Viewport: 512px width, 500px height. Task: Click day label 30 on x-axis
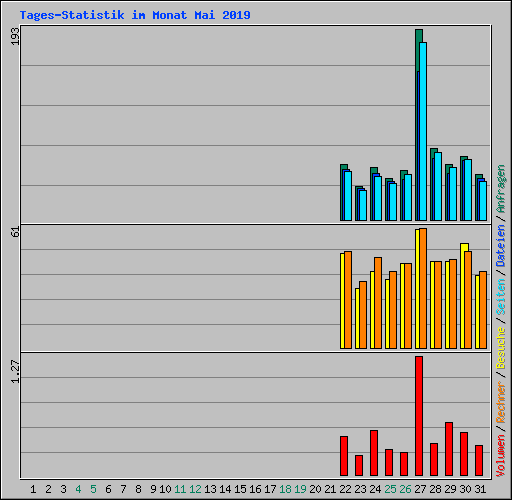(x=465, y=489)
